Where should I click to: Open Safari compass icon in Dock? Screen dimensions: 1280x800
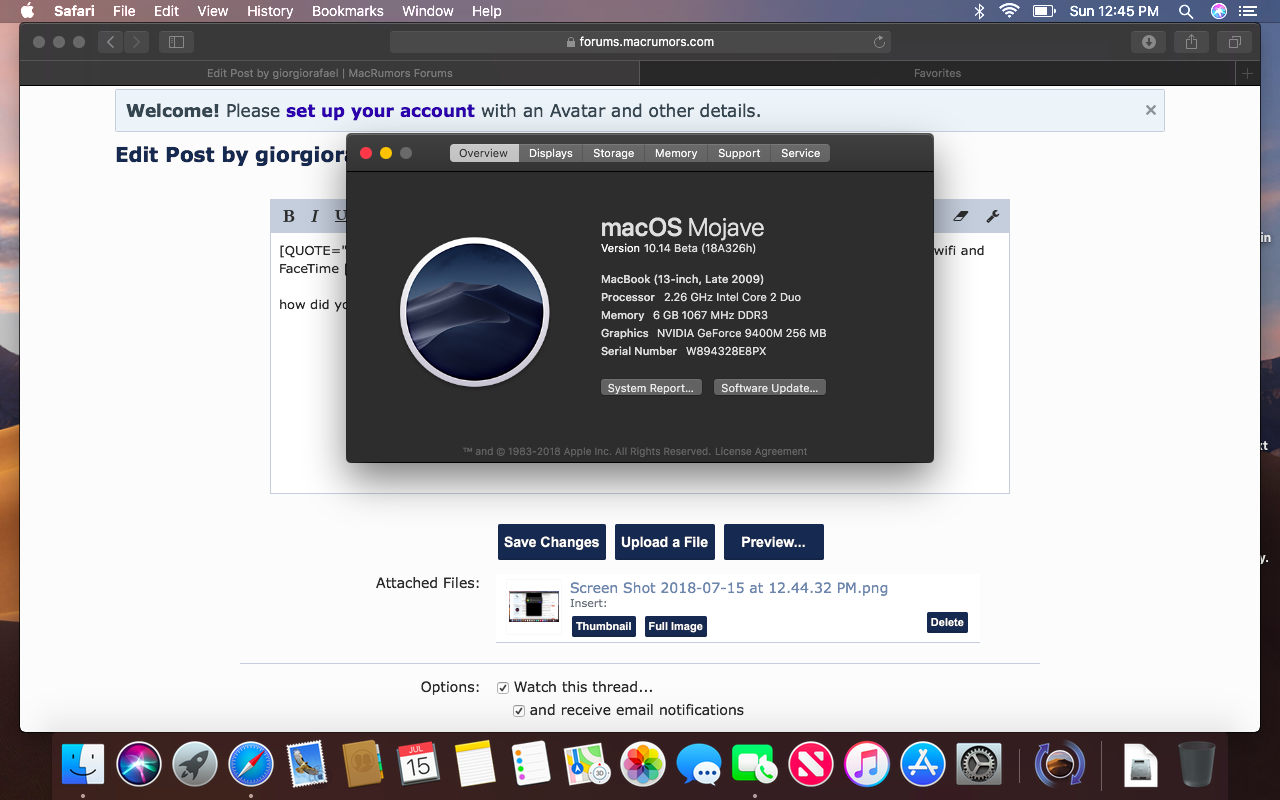pos(251,765)
